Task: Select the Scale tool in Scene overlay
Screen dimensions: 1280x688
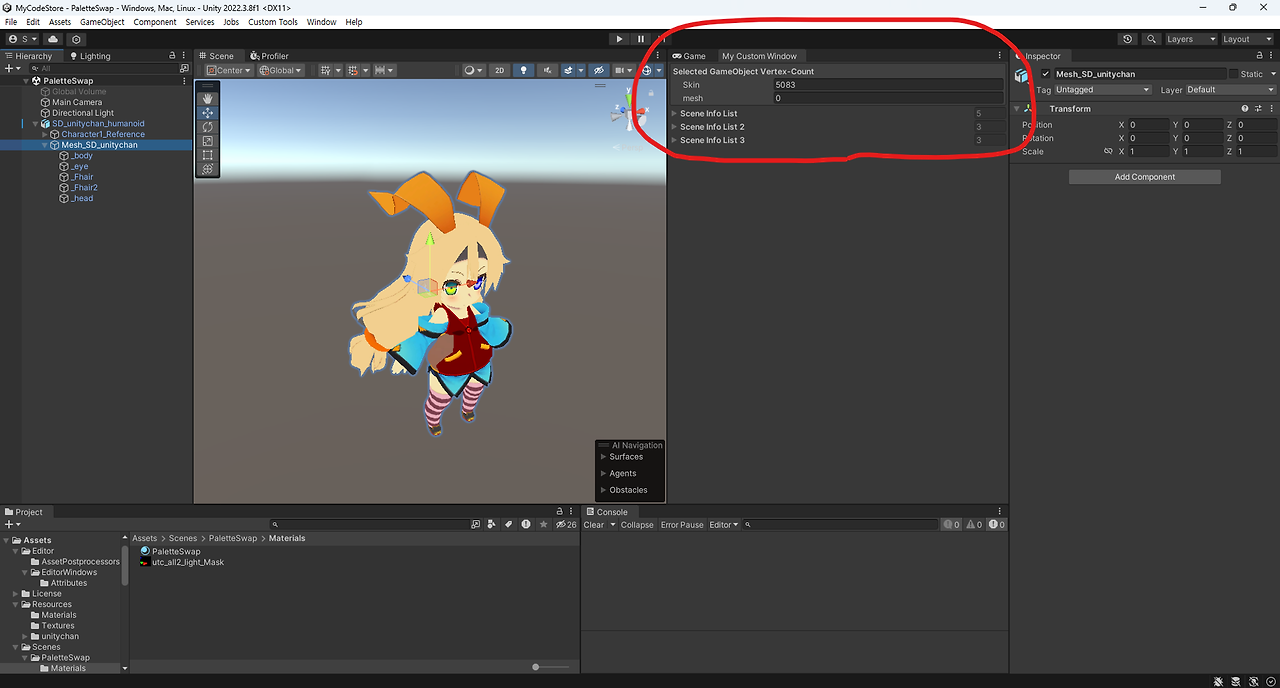Action: [208, 141]
